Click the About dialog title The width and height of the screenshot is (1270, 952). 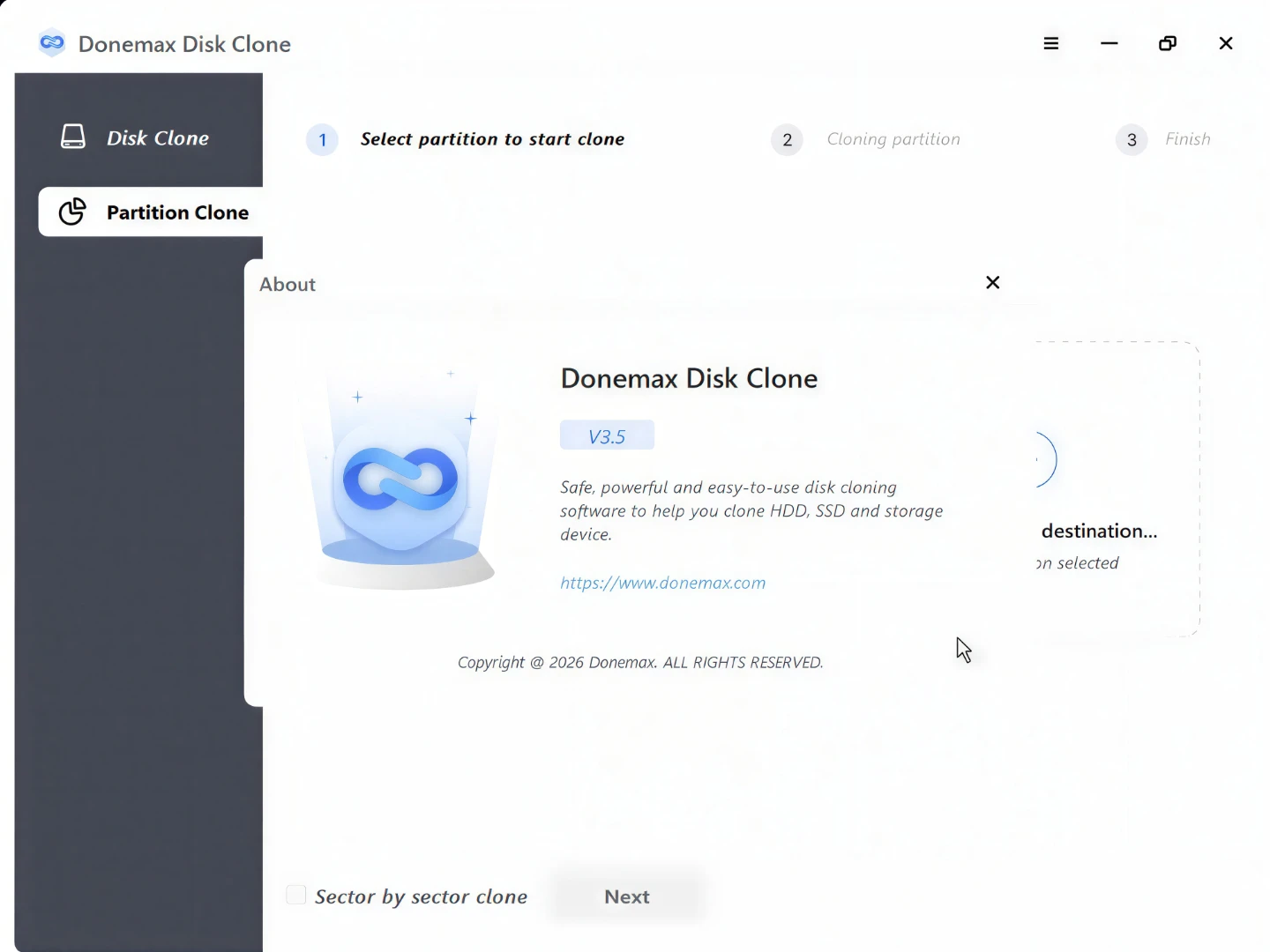pyautogui.click(x=288, y=284)
